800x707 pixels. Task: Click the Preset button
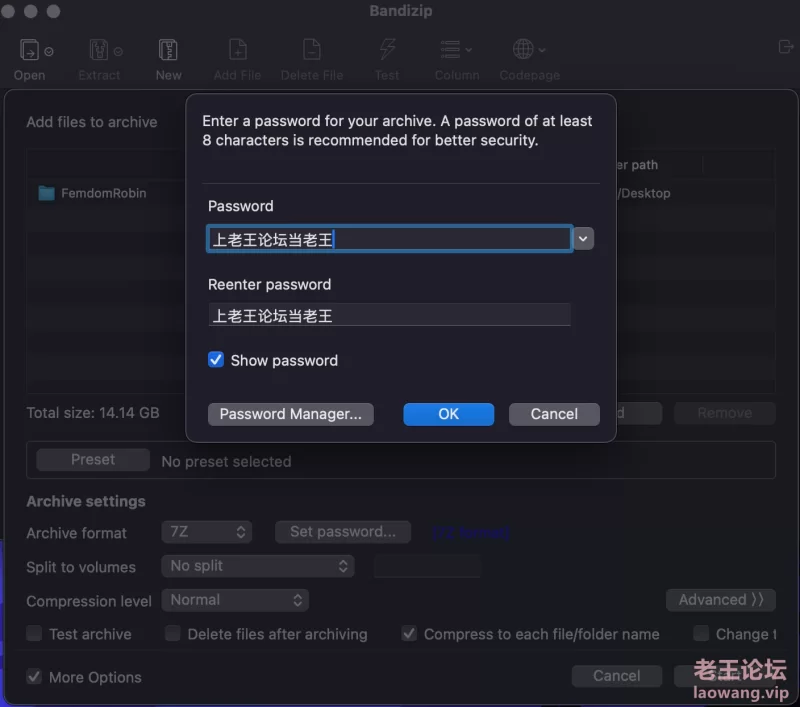coord(93,460)
